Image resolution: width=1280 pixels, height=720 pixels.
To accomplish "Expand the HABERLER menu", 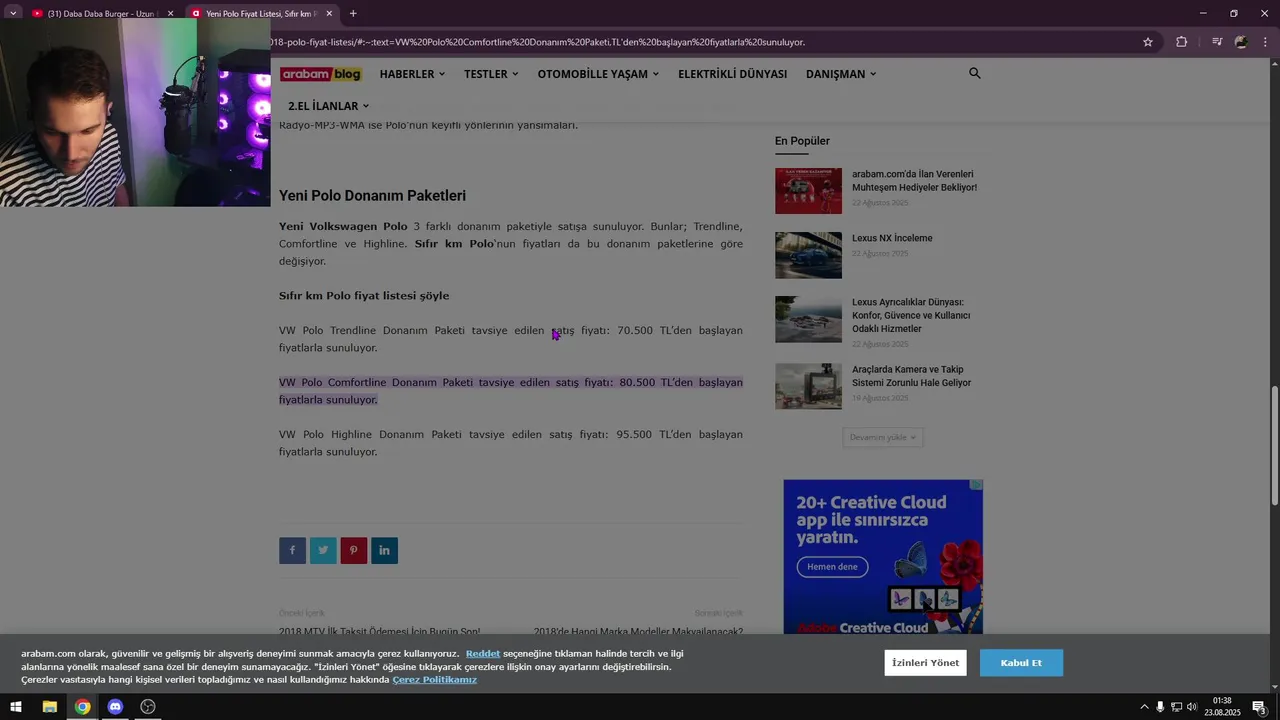I will click(412, 74).
